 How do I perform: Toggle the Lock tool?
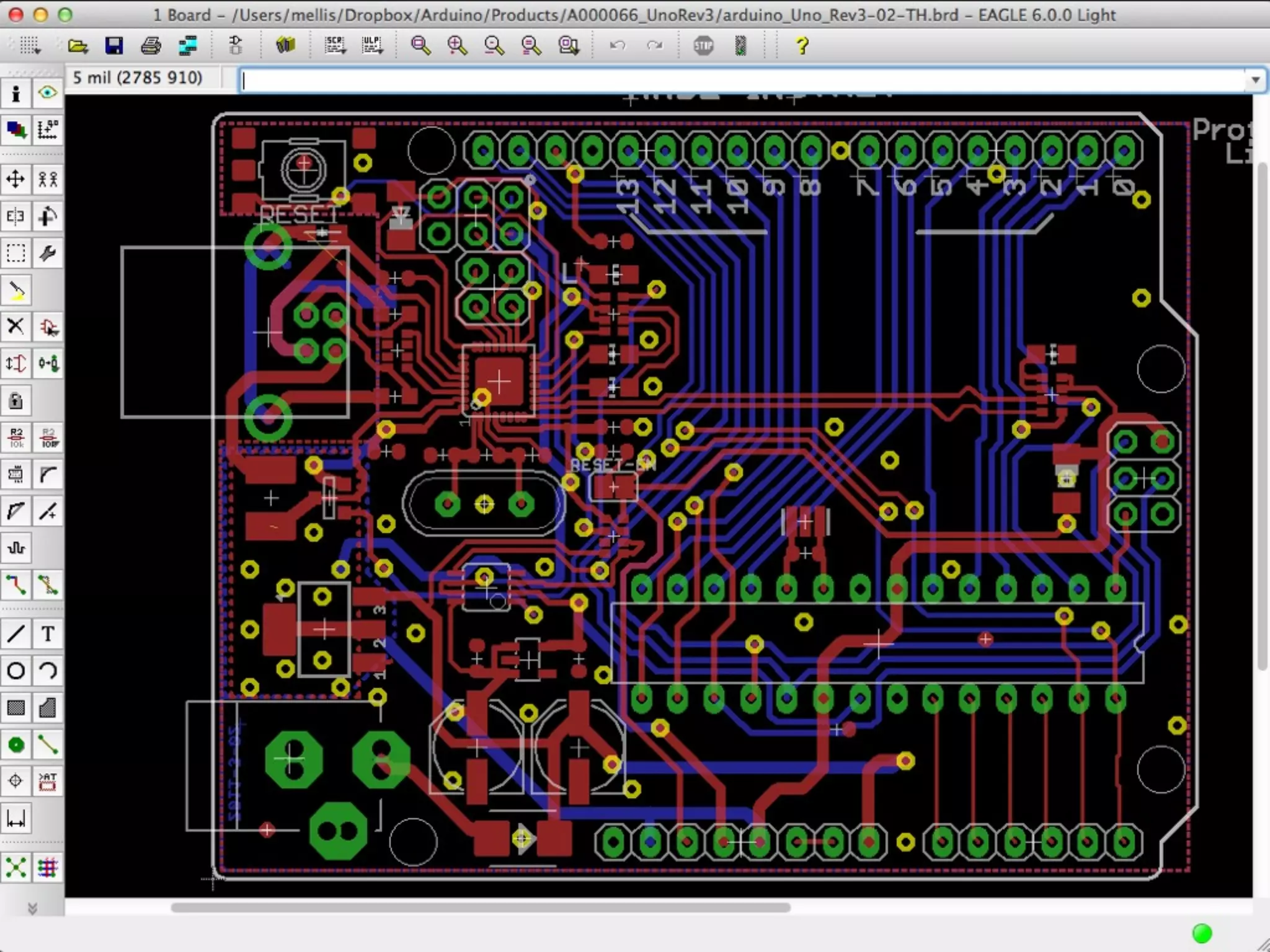(16, 401)
